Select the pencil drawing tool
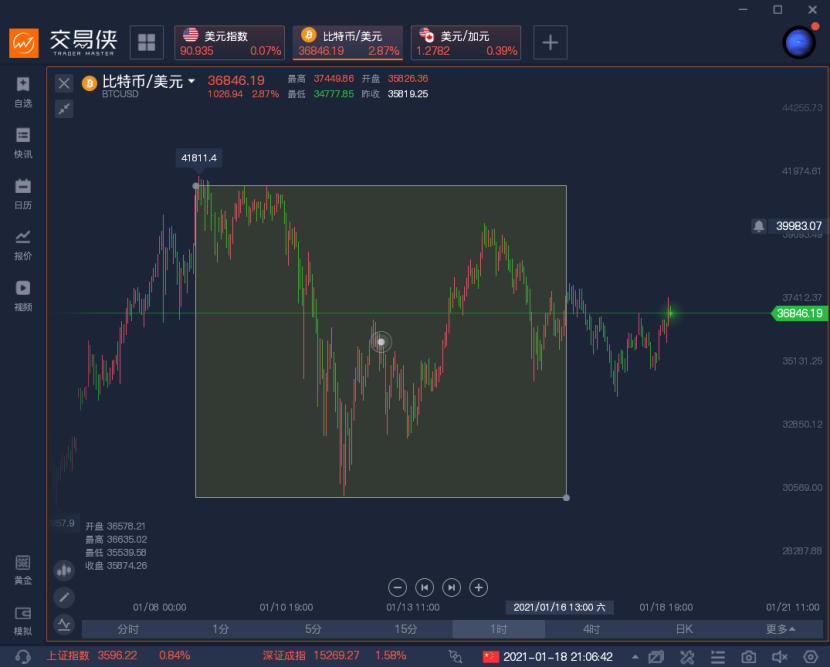The image size is (830, 667). click(x=64, y=597)
